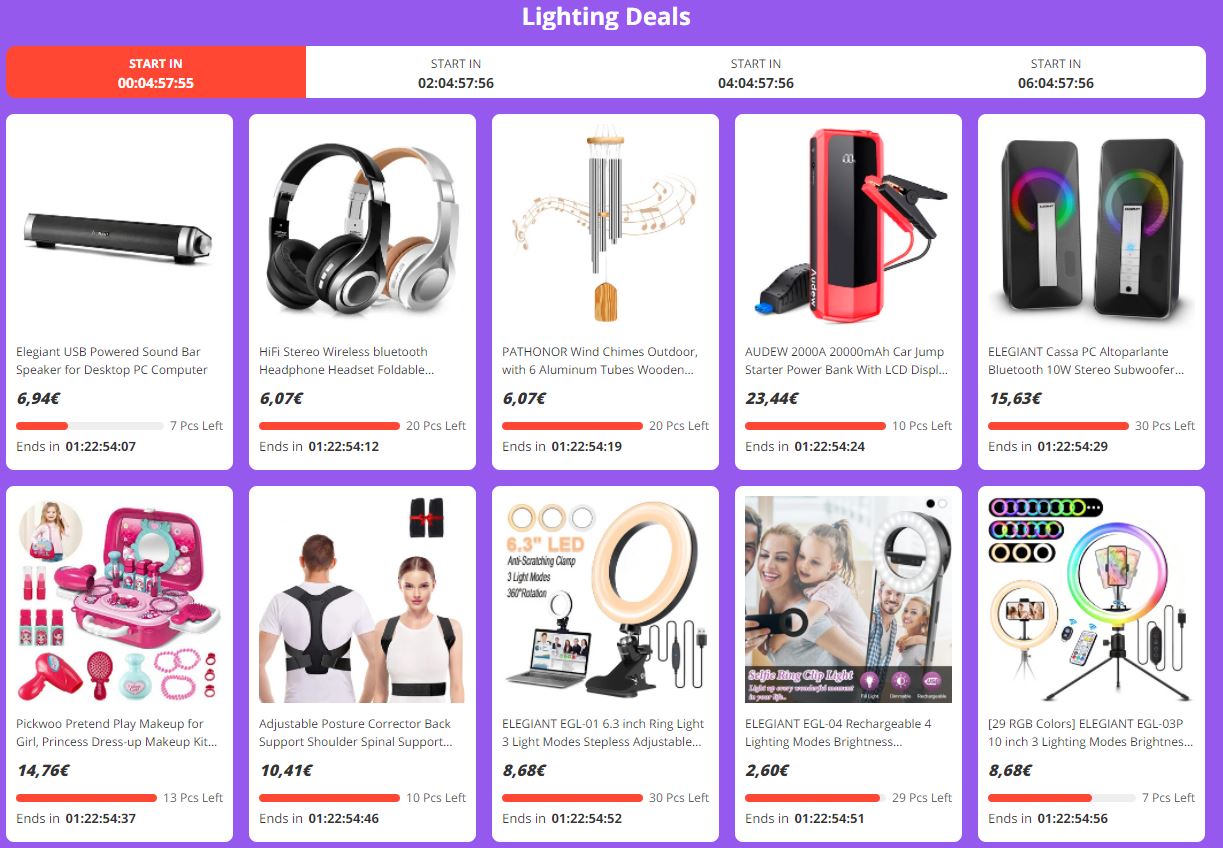Open the Pickwoo pretend makeup kit image

tap(119, 599)
